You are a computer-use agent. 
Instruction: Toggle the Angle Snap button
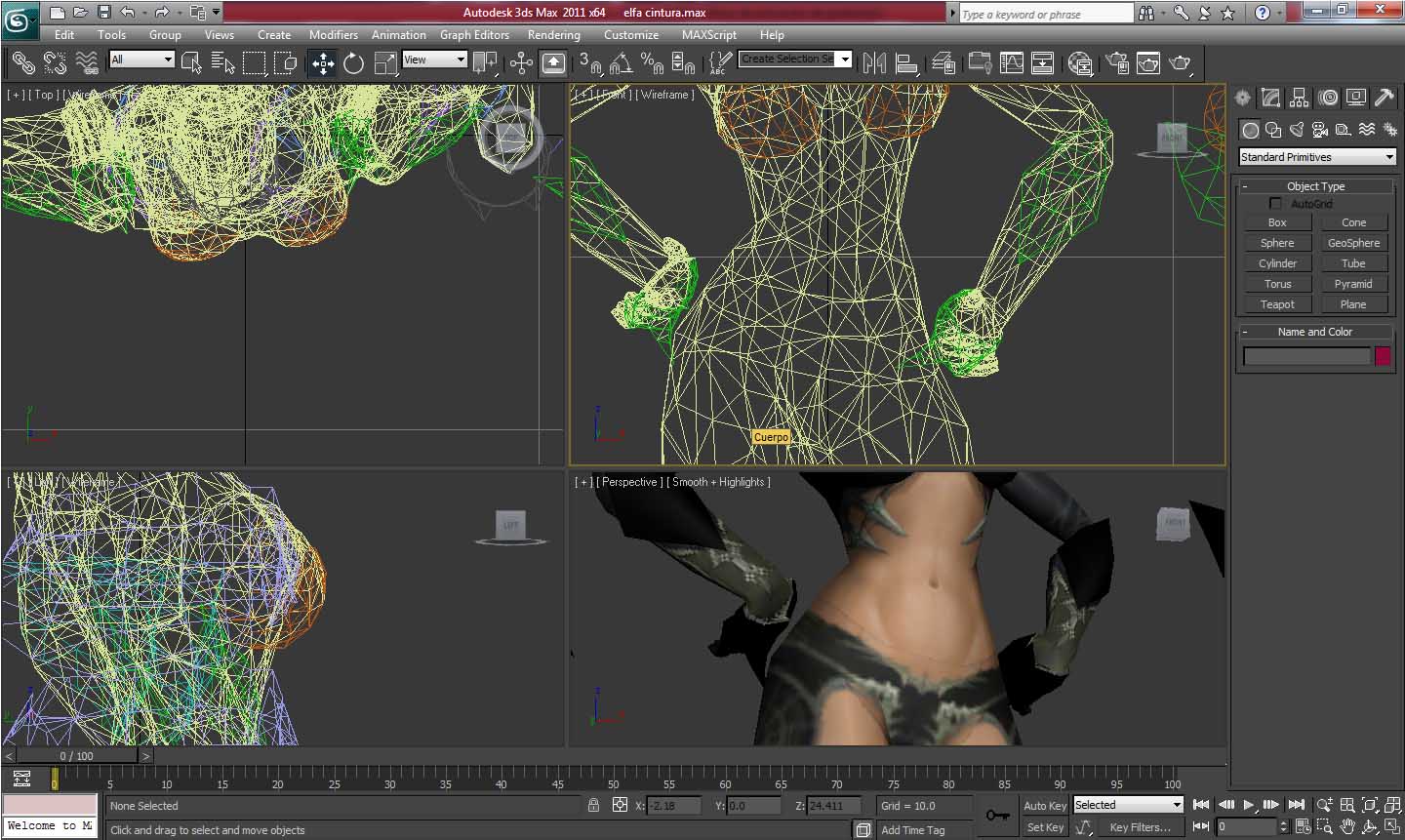(x=621, y=63)
